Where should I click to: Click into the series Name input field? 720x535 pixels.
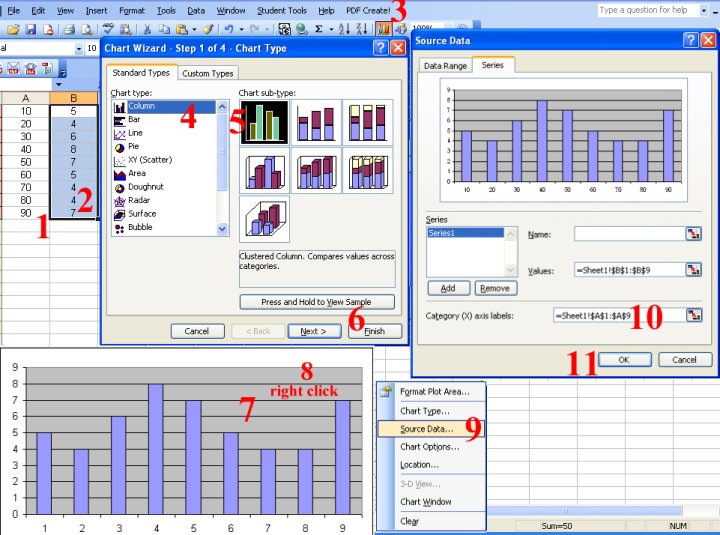coord(630,234)
